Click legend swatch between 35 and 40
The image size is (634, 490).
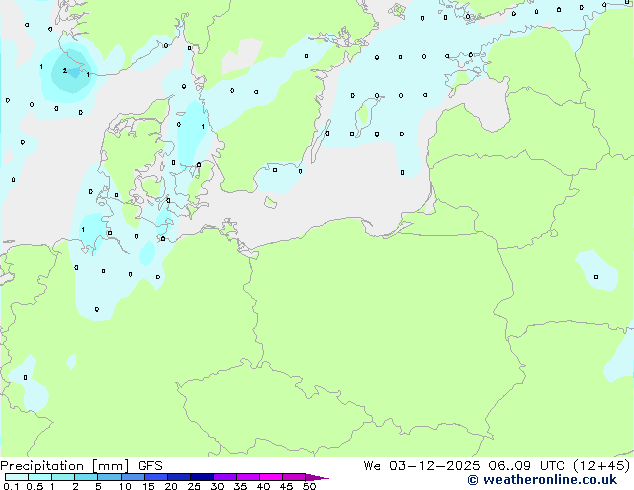pos(247,477)
